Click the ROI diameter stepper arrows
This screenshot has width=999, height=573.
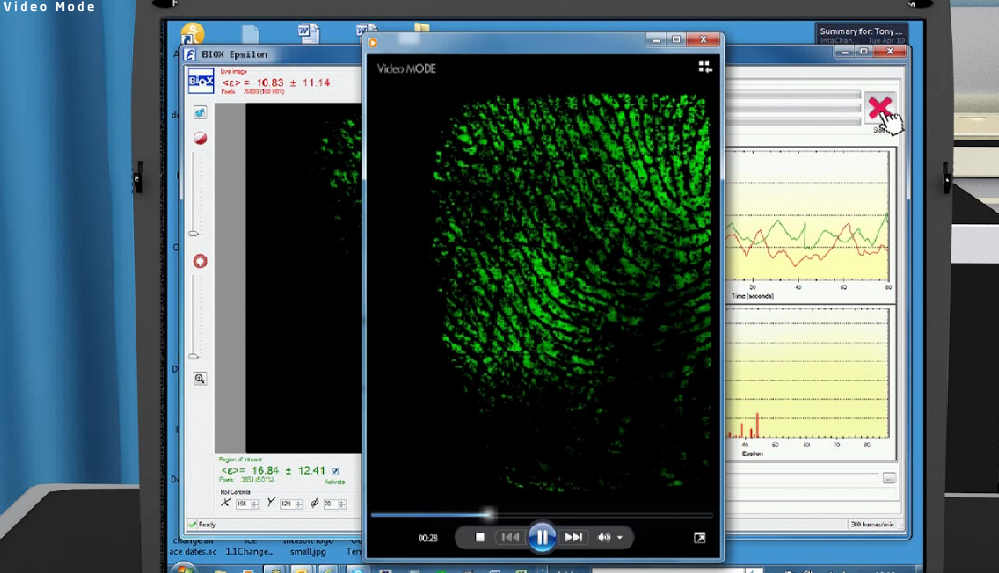(x=343, y=504)
